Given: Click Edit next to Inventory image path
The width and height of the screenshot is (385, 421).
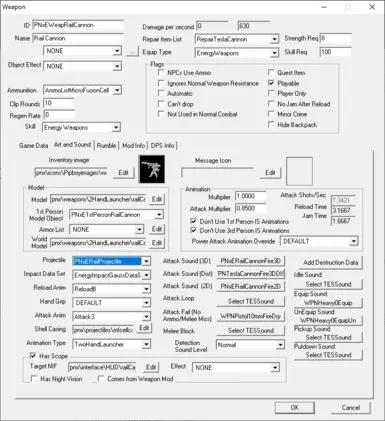Looking at the screenshot, I should (123, 172).
